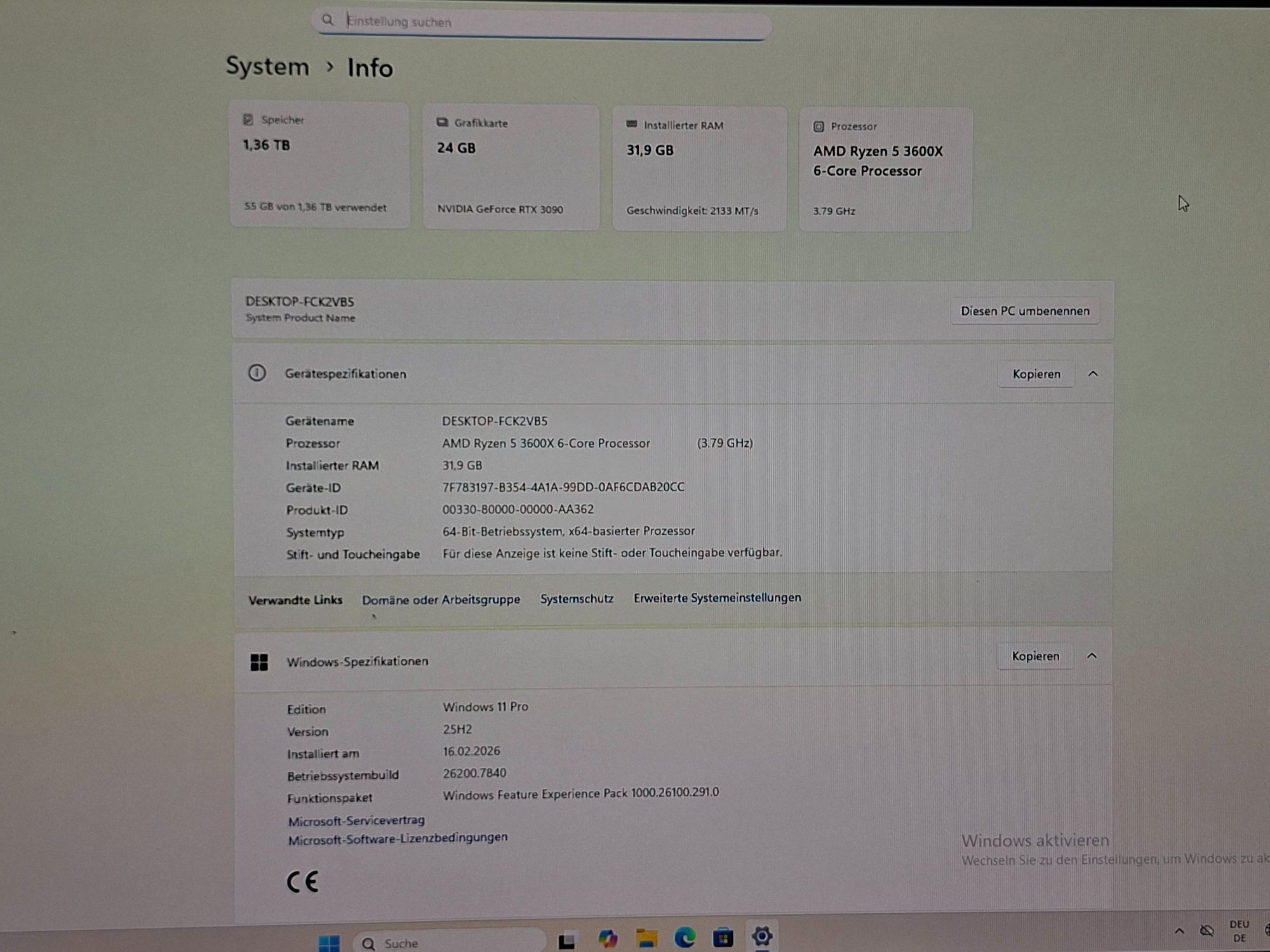The height and width of the screenshot is (952, 1270).
Task: Collapse the Windows-Spezifikationen section
Action: [x=1092, y=656]
